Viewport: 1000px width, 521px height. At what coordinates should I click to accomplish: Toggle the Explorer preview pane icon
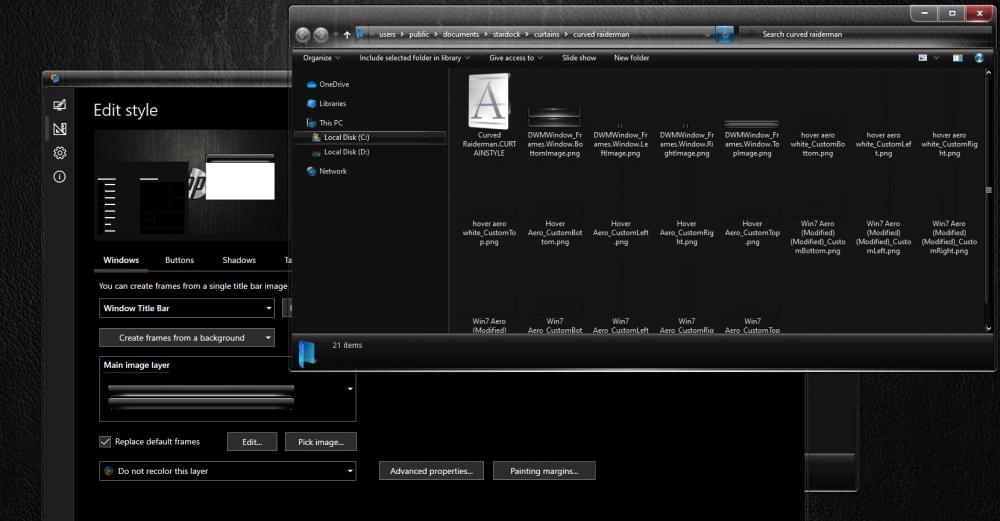tap(957, 58)
